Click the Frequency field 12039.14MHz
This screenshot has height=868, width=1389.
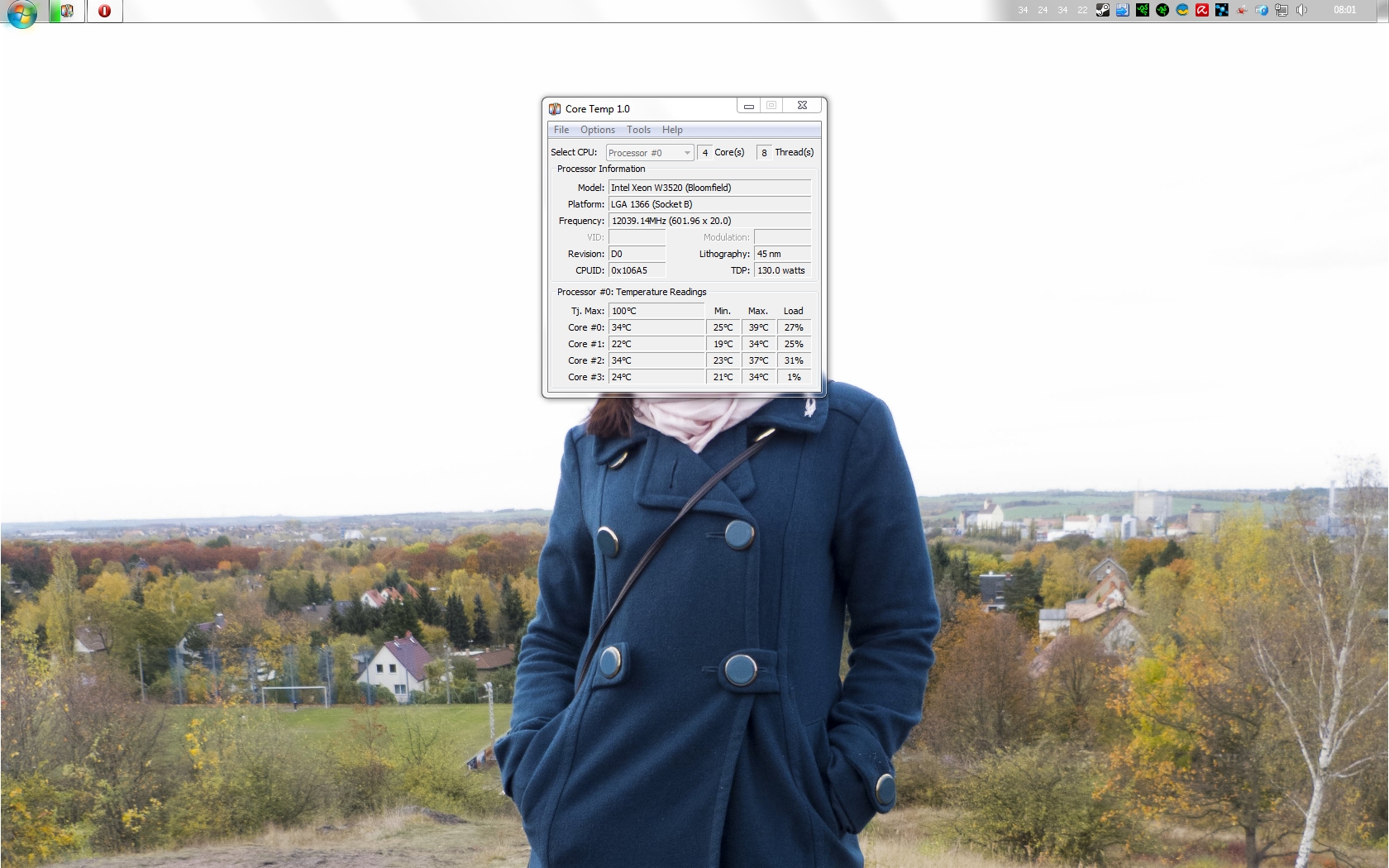[x=709, y=221]
